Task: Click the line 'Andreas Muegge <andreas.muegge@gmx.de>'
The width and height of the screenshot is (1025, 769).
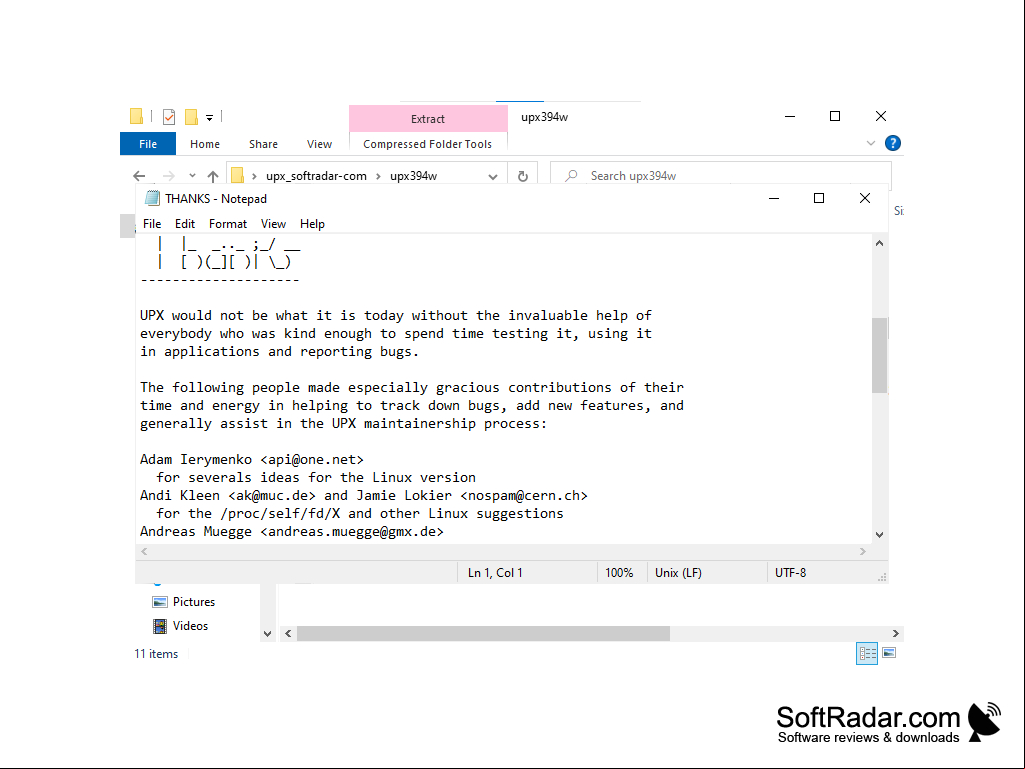Action: 292,532
